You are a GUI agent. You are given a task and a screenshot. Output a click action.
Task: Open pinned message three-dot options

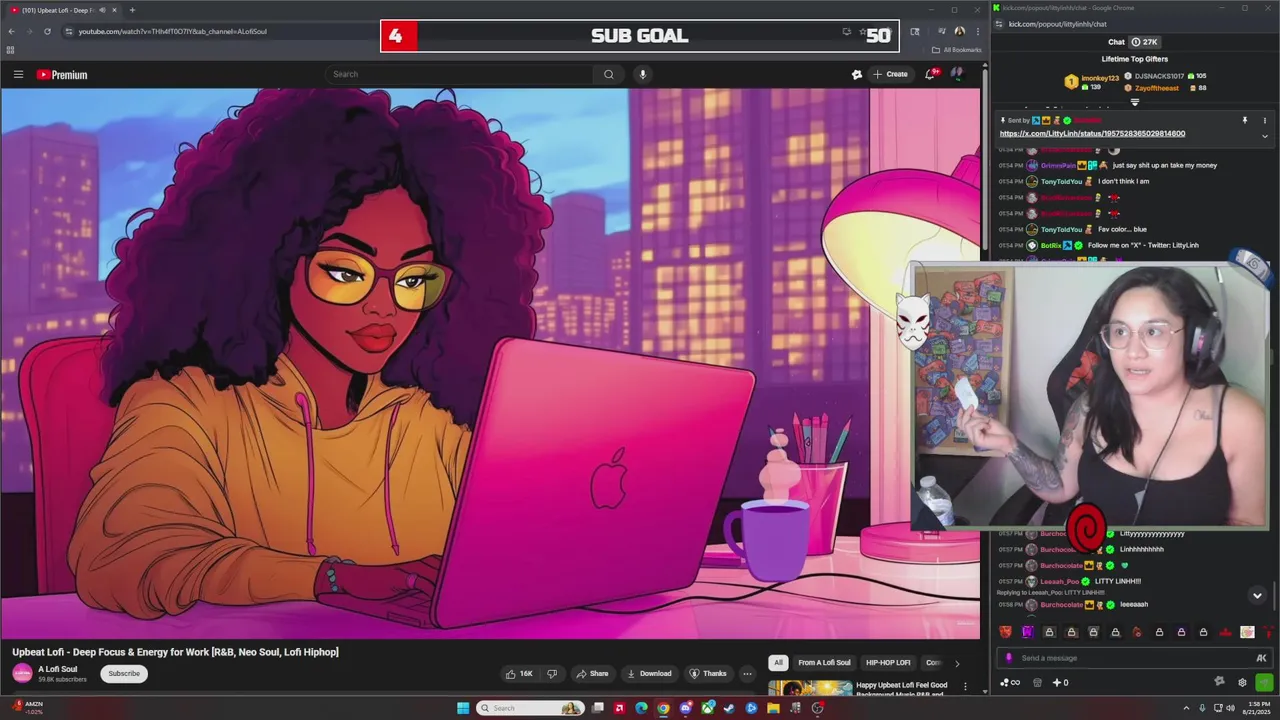click(x=1264, y=120)
